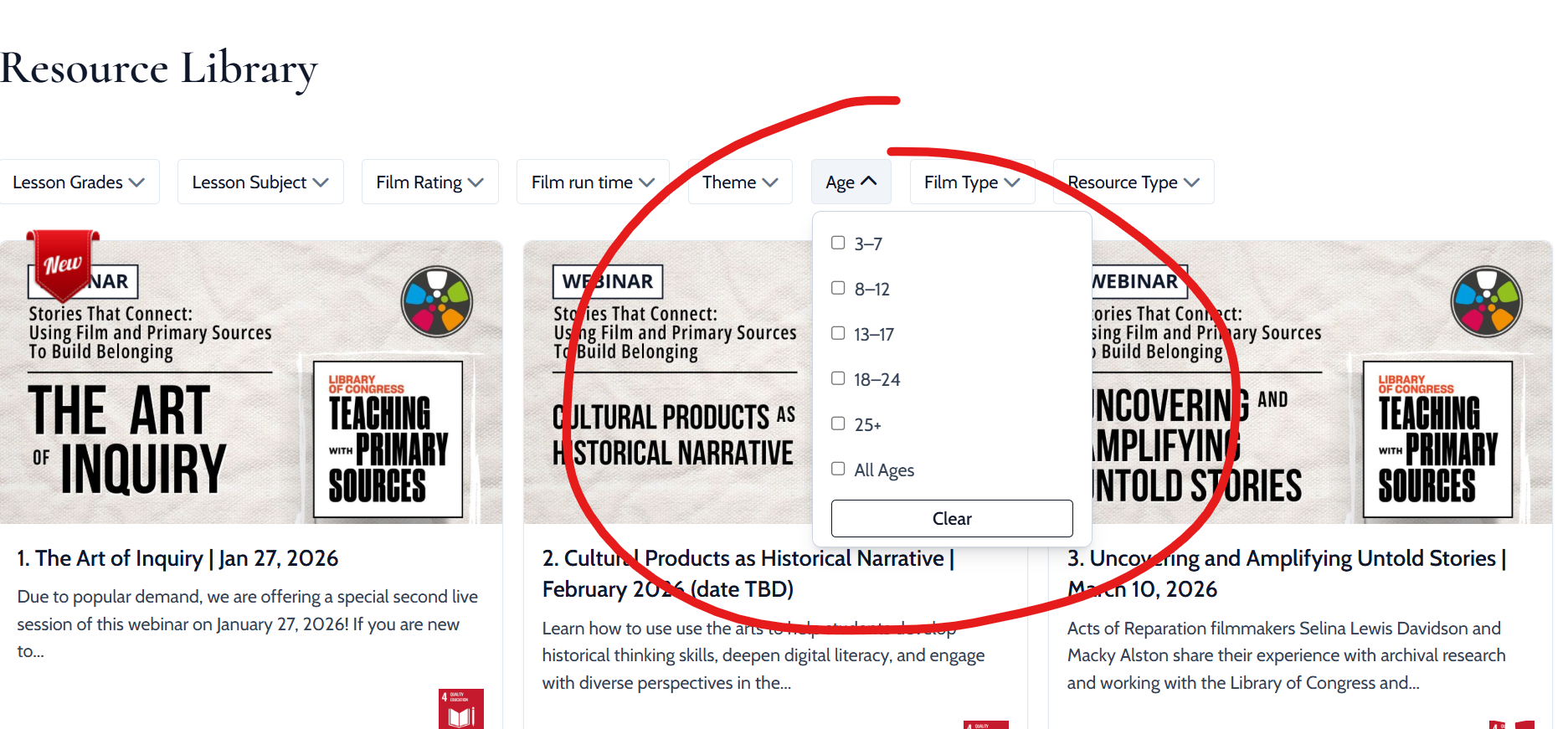1568x729 pixels.
Task: Click the Library of Congress badge on first card
Action: (x=388, y=439)
